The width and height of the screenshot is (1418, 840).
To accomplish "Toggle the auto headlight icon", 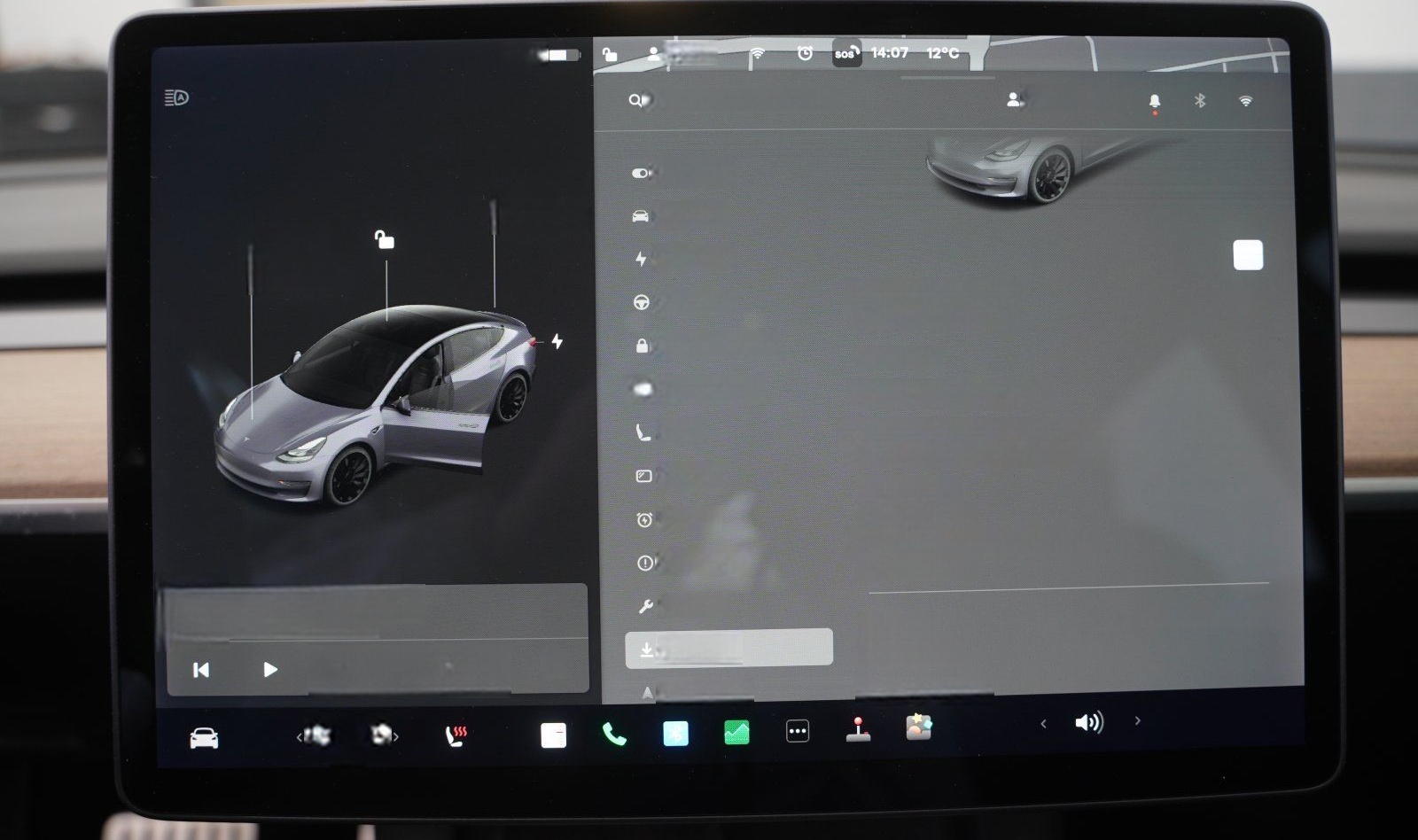I will pyautogui.click(x=176, y=97).
